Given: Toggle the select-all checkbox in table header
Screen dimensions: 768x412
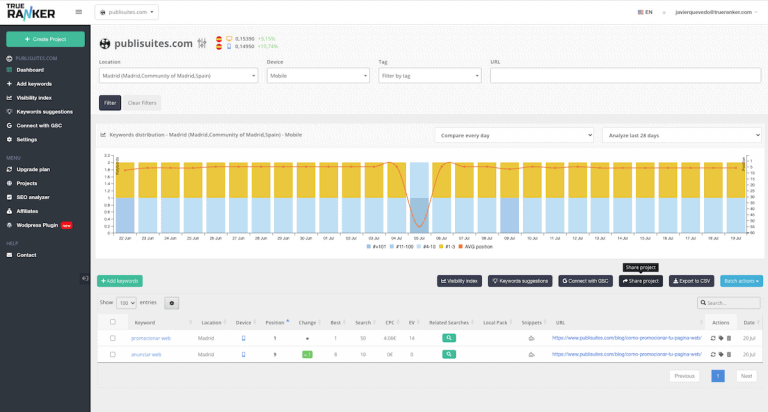Looking at the screenshot, I should click(113, 322).
